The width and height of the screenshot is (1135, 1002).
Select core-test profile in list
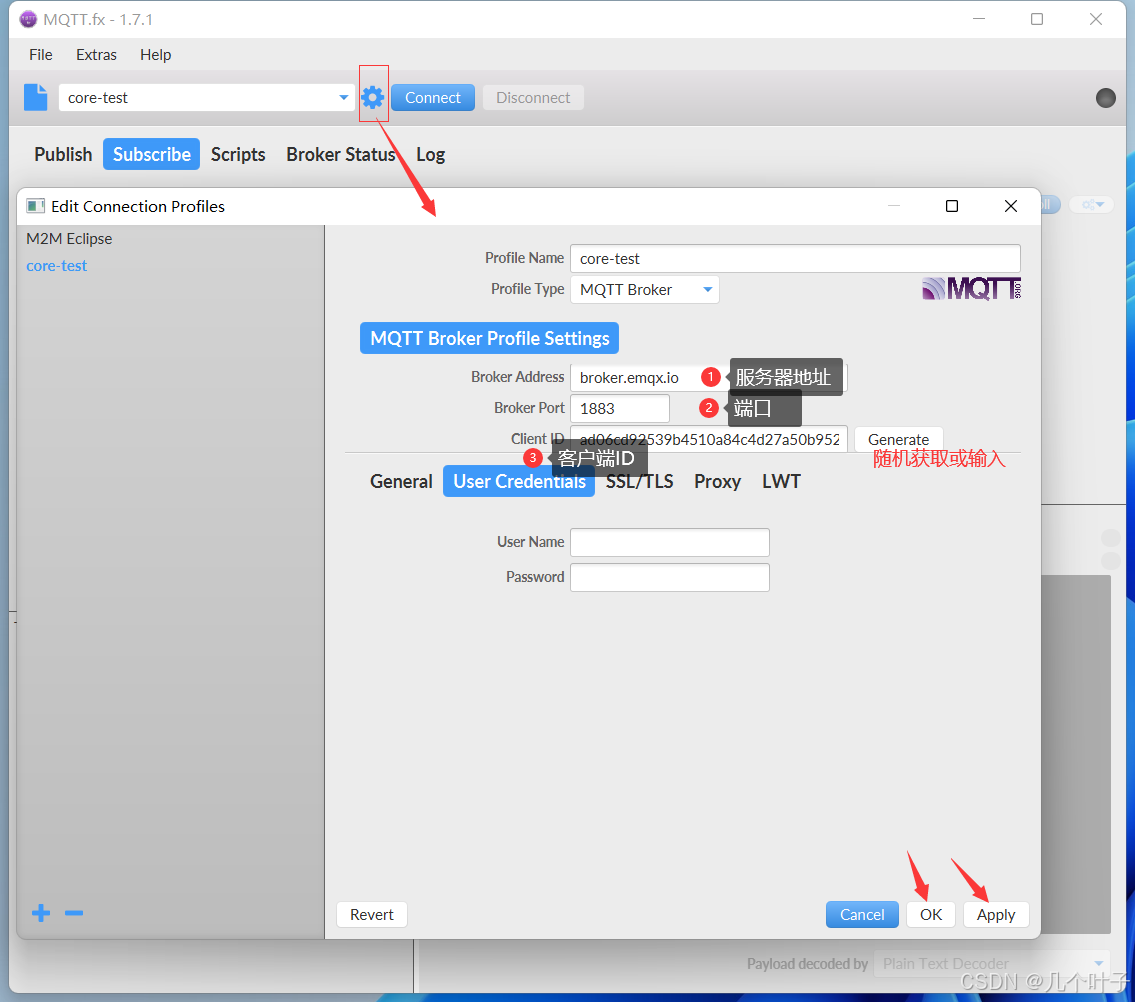coord(56,266)
